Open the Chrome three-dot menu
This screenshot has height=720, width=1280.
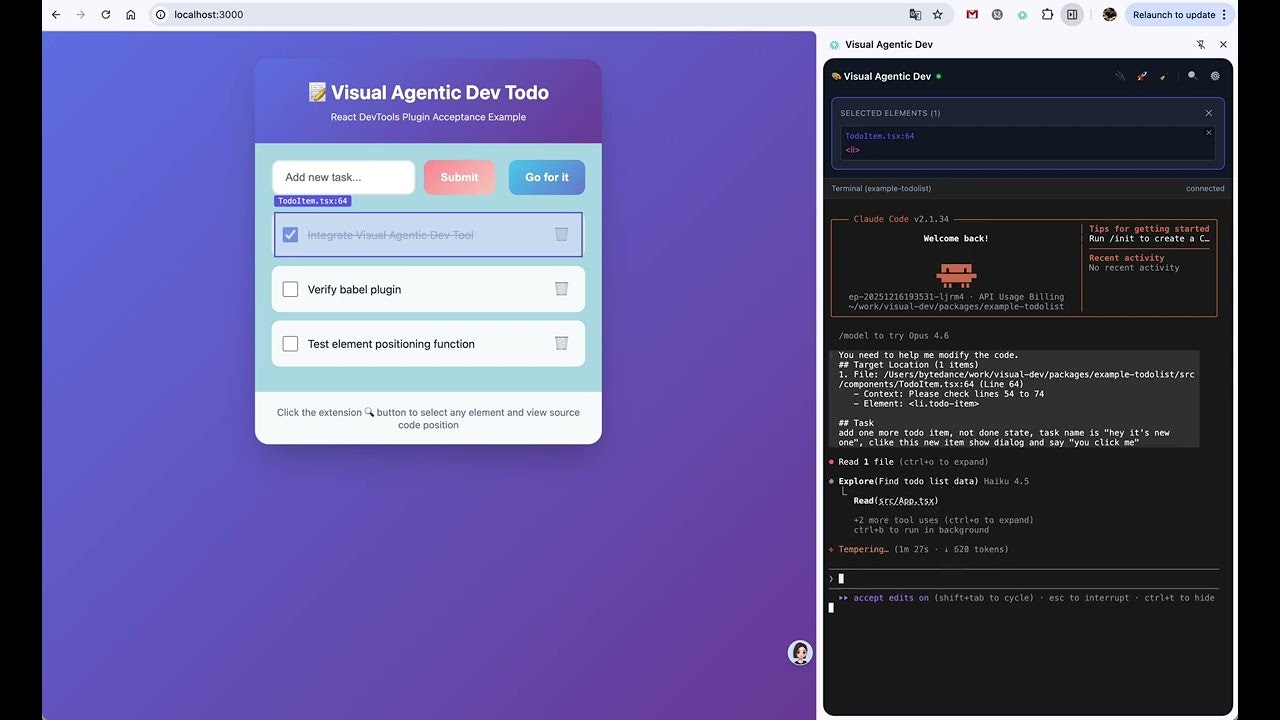tap(1224, 15)
